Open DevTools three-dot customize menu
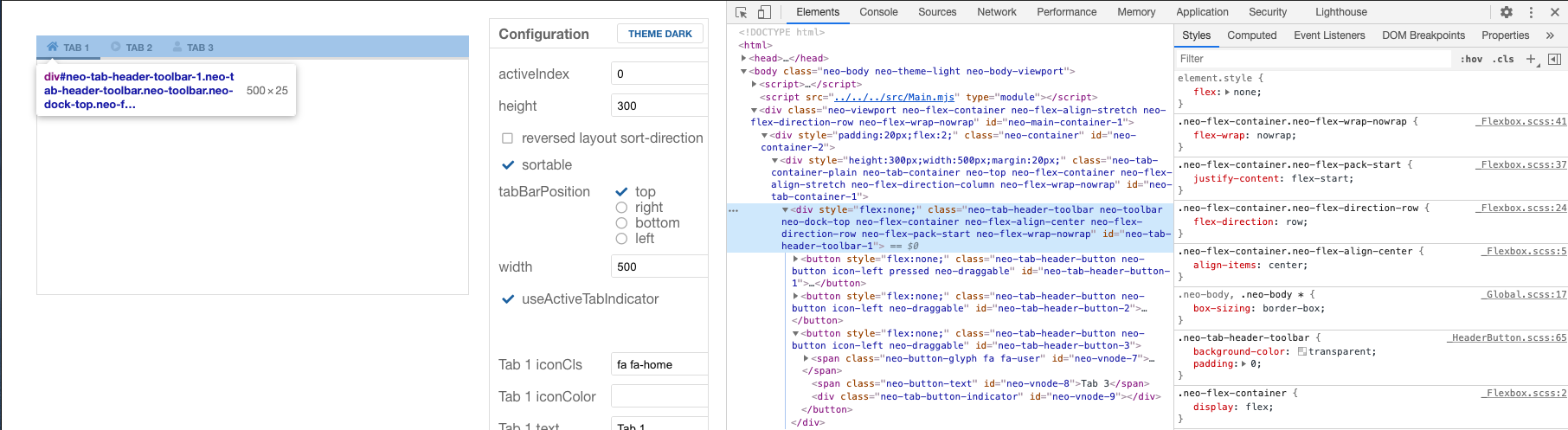This screenshot has width=1568, height=430. [x=1531, y=12]
